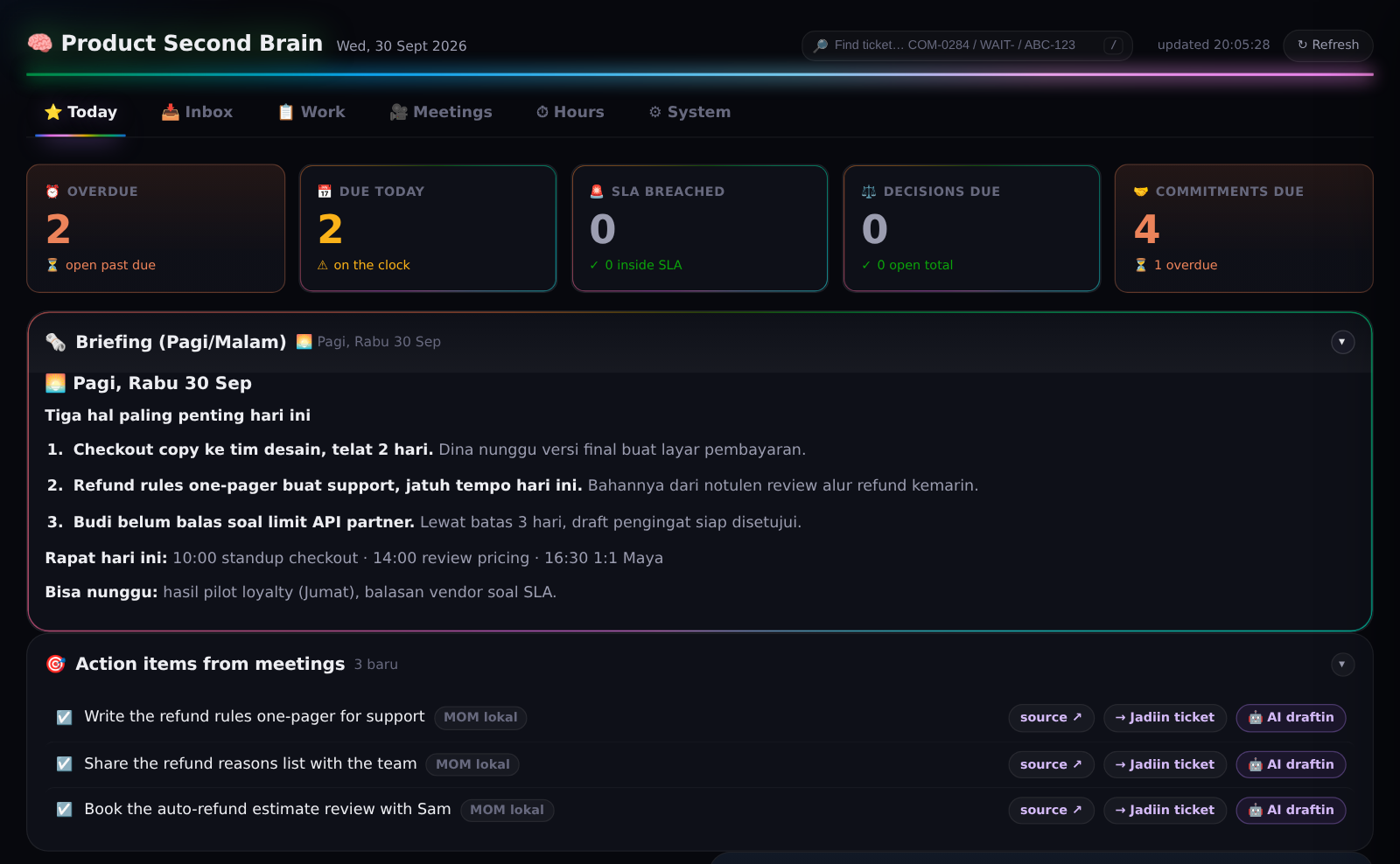1400x864 pixels.
Task: Click the slash shortcut hint in search
Action: (x=1113, y=45)
